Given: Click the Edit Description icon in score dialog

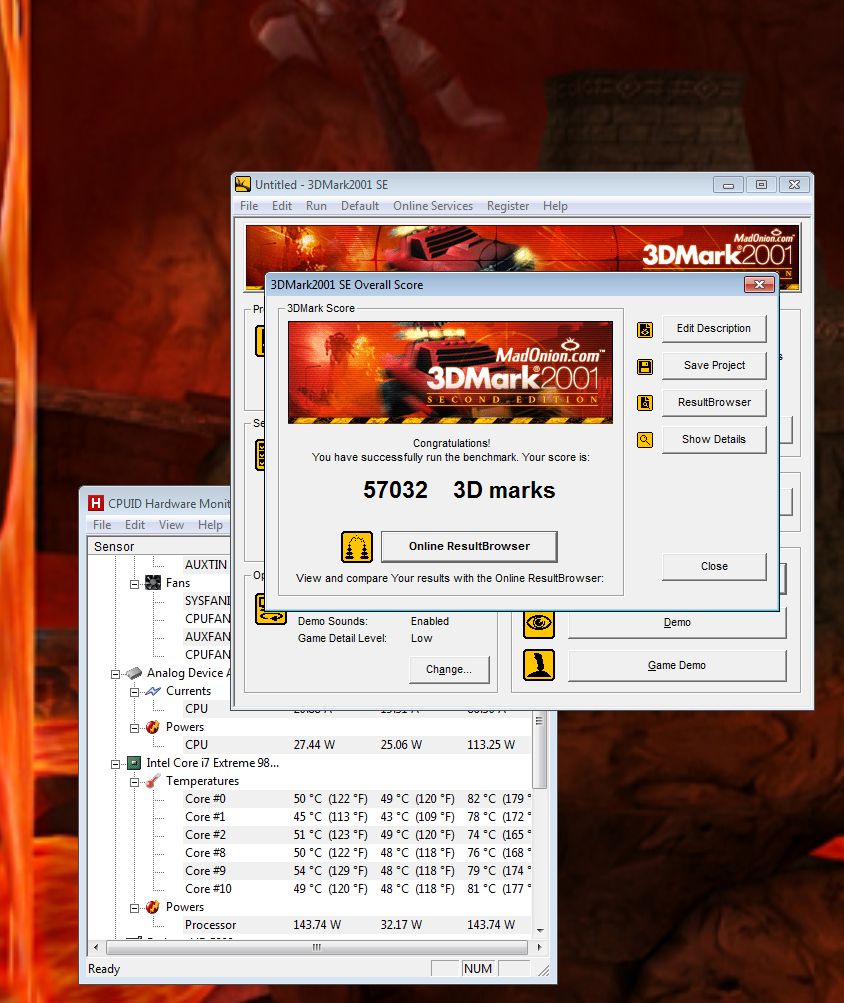Looking at the screenshot, I should click(x=645, y=329).
